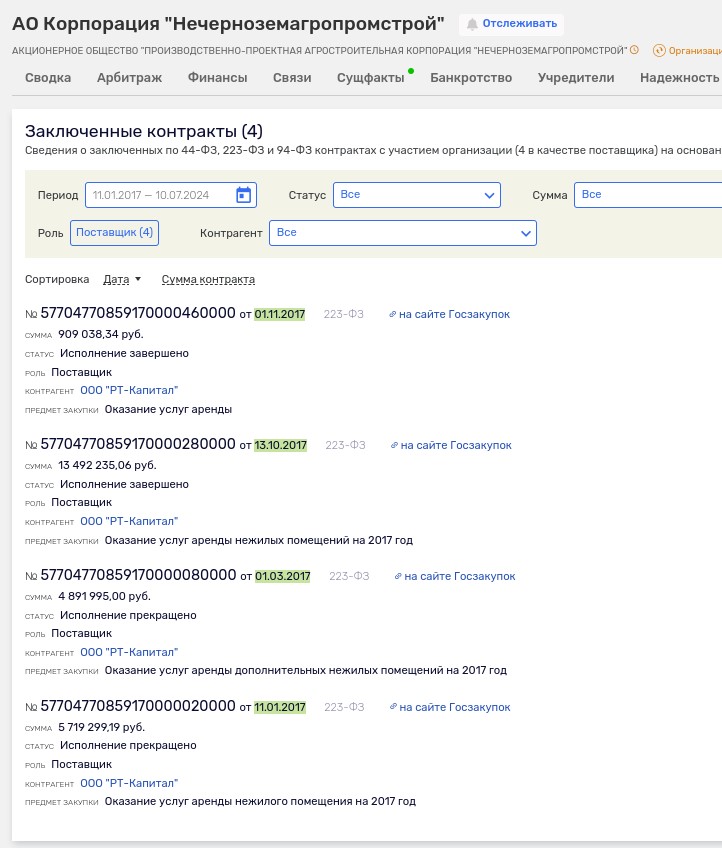Click the paperclip icon on the first Госзакупок link
This screenshot has height=848, width=722.
pos(391,313)
